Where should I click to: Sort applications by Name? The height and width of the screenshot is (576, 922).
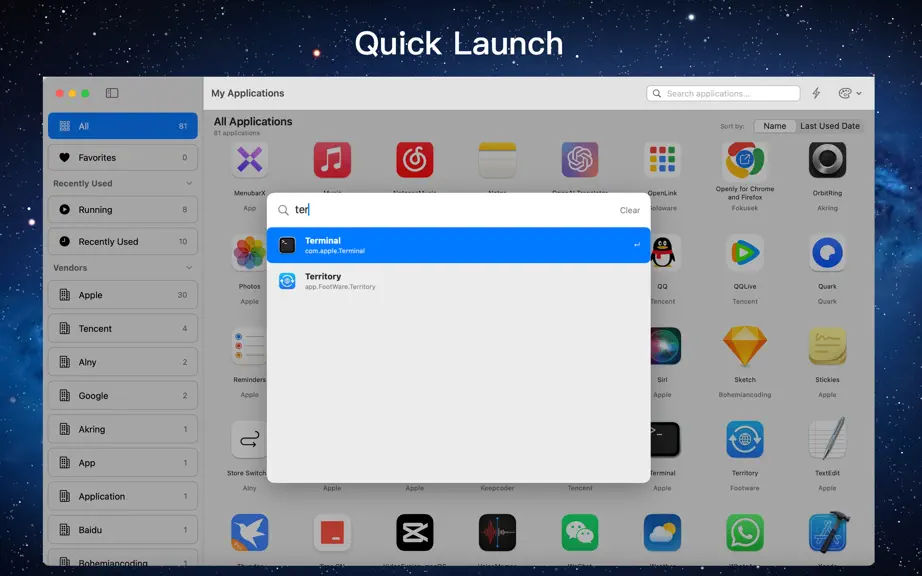[774, 126]
